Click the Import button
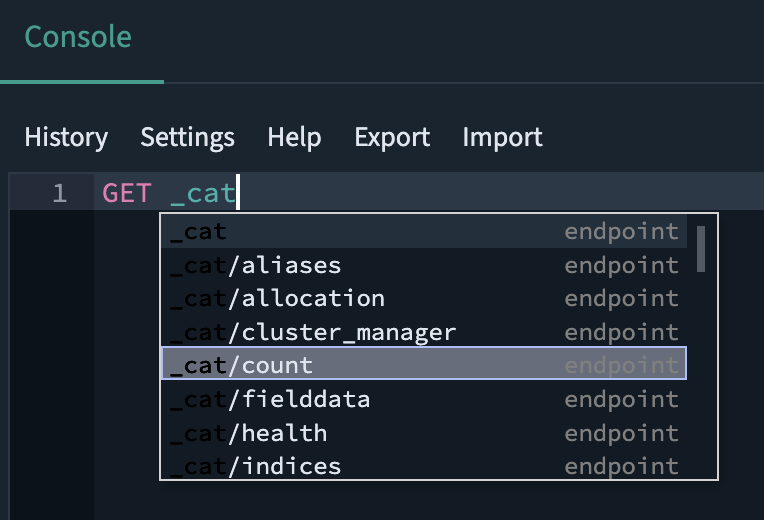Screen dimensions: 764x520 click(x=502, y=137)
